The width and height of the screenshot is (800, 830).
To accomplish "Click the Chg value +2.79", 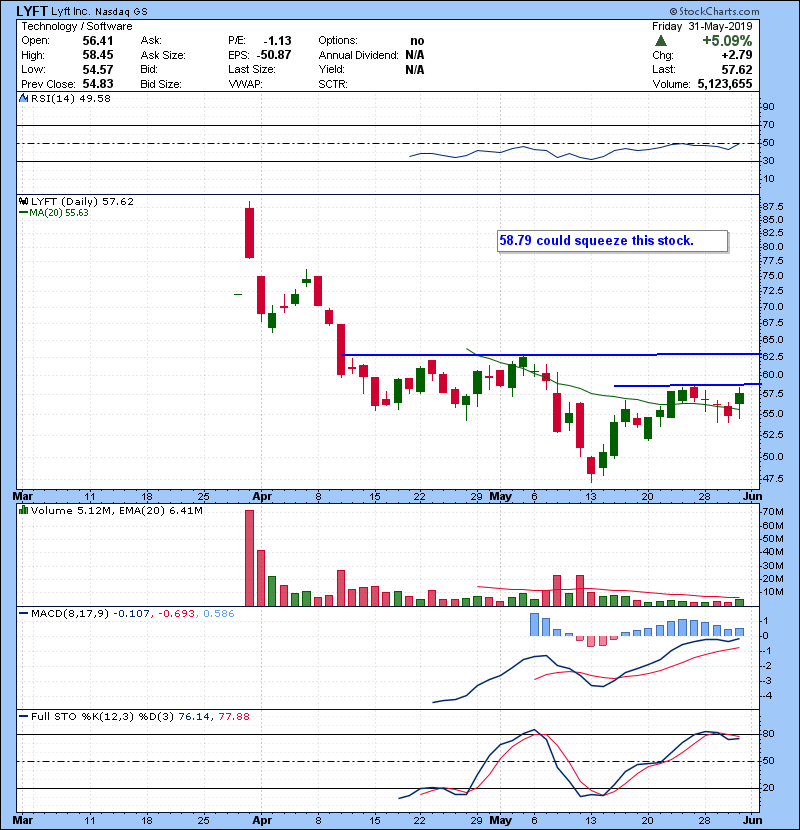I will (x=736, y=55).
